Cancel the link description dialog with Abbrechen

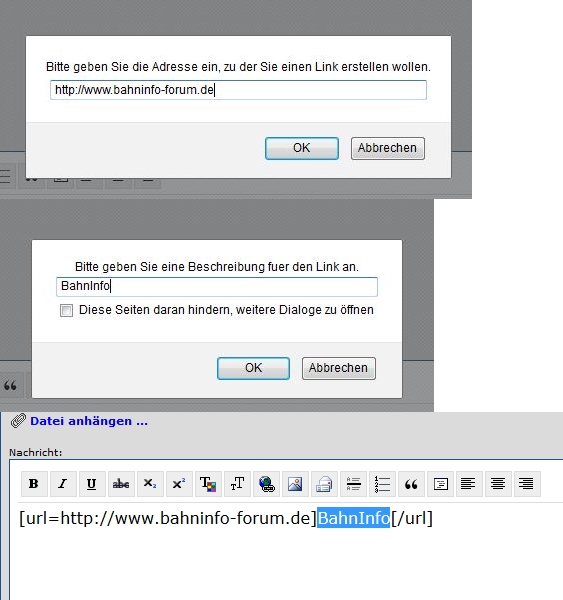[339, 368]
